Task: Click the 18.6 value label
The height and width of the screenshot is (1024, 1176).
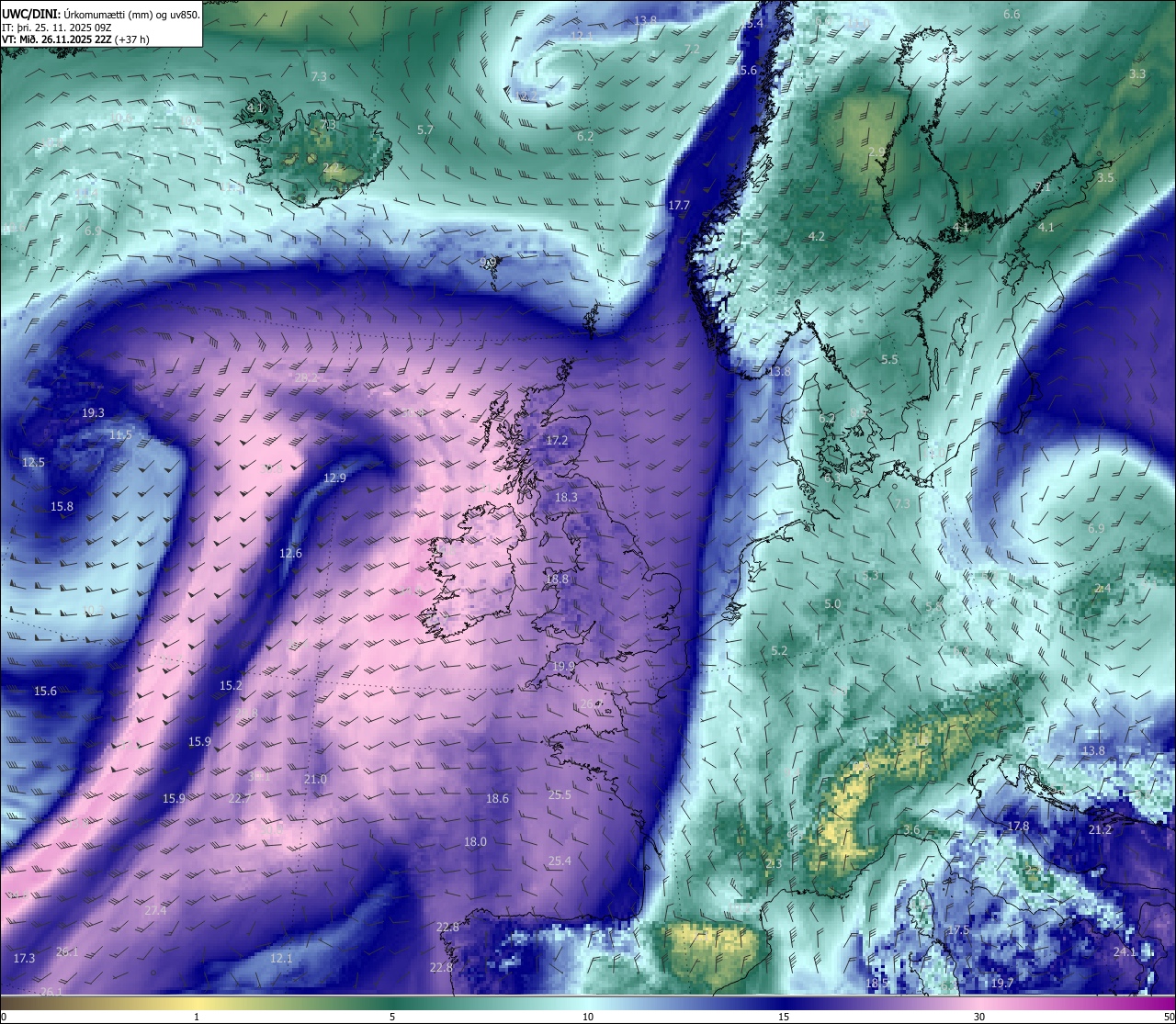Action: point(497,799)
